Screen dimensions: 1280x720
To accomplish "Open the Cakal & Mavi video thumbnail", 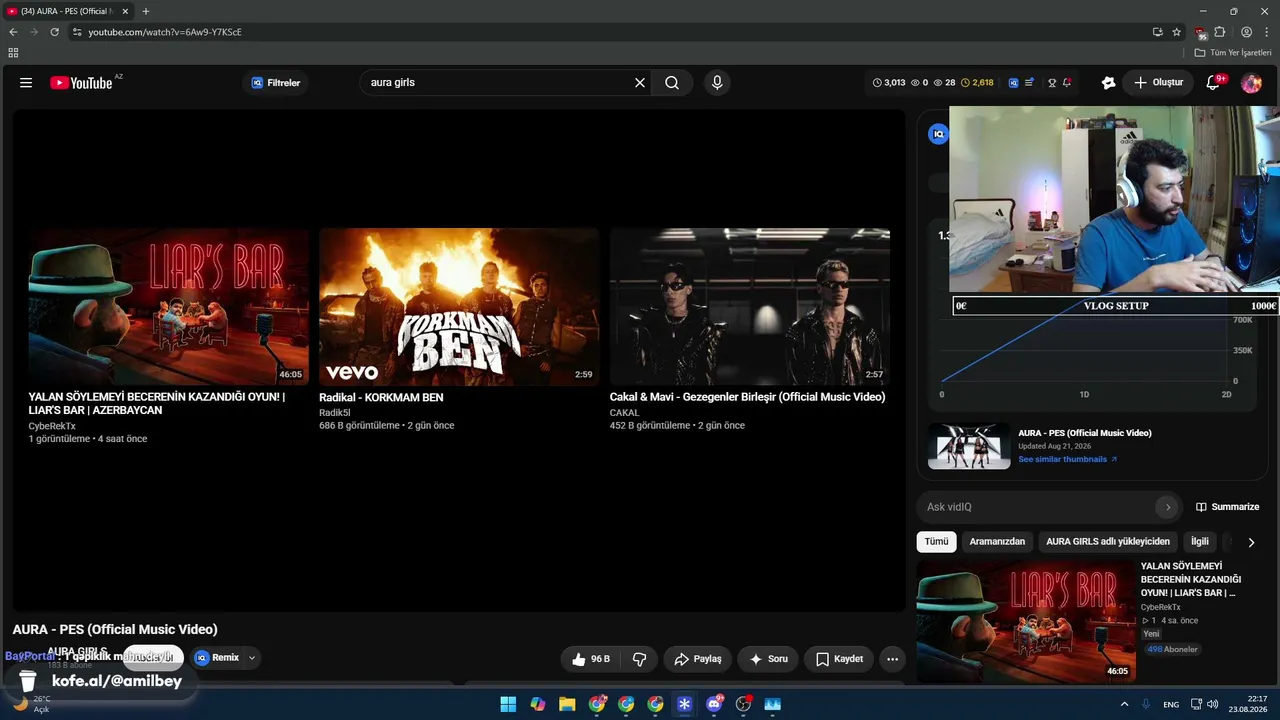I will tap(750, 306).
